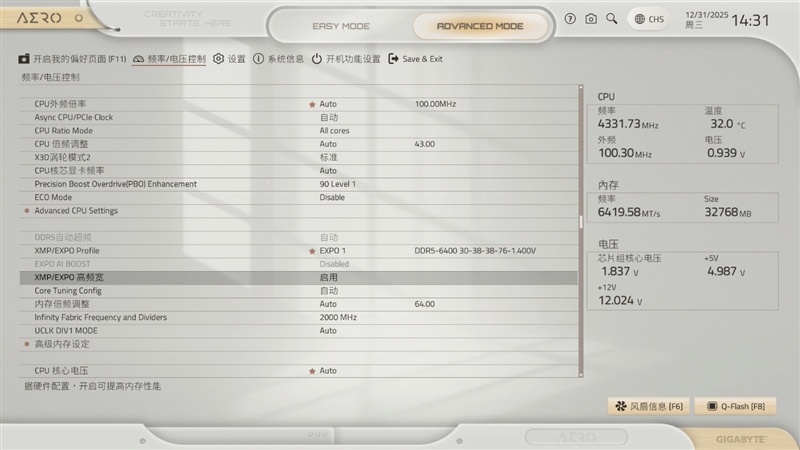Click the fan icon in 风扇信息 button
800x450 pixels.
tap(620, 406)
